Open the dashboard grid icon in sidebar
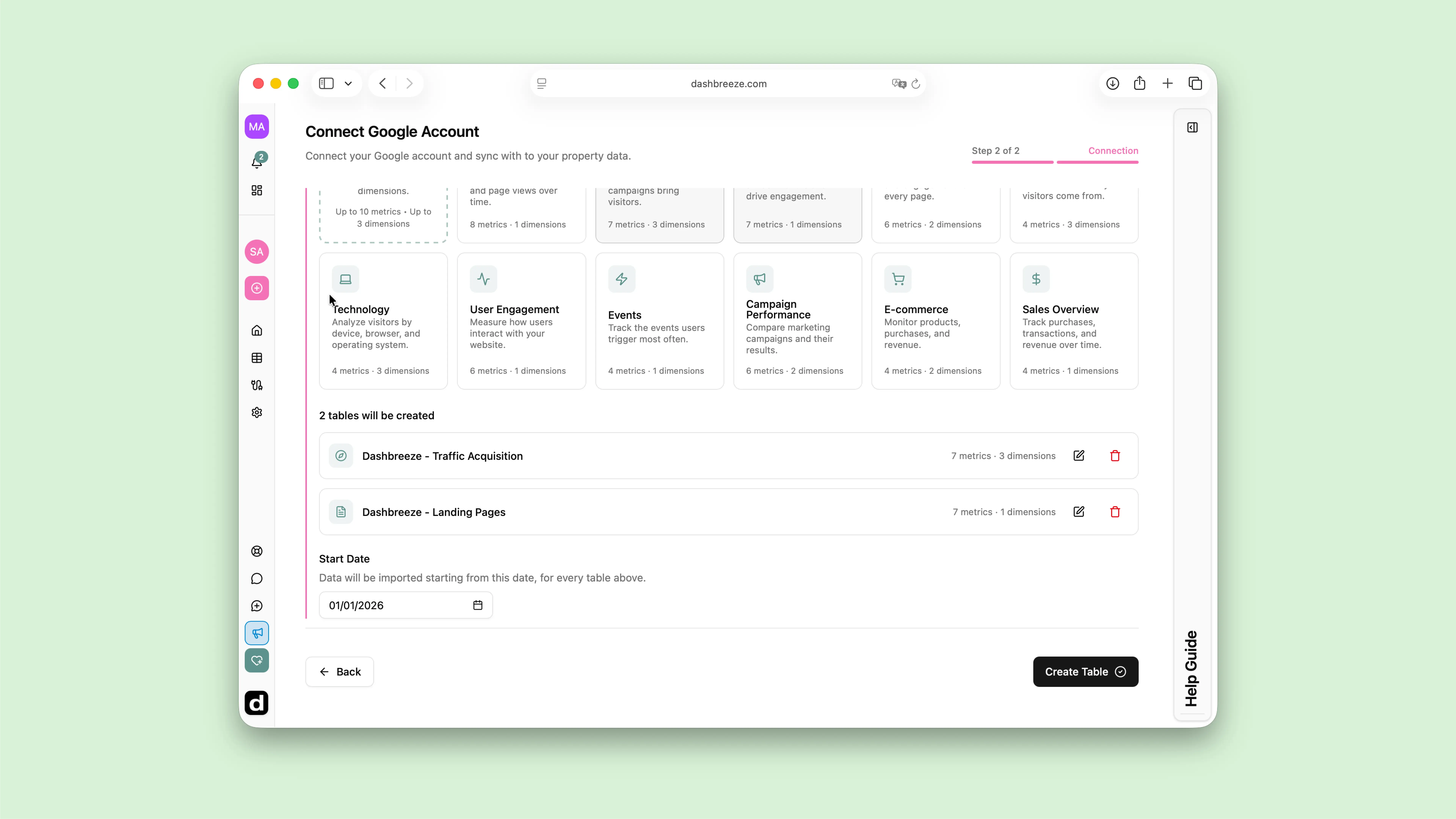1456x819 pixels. pos(257,190)
